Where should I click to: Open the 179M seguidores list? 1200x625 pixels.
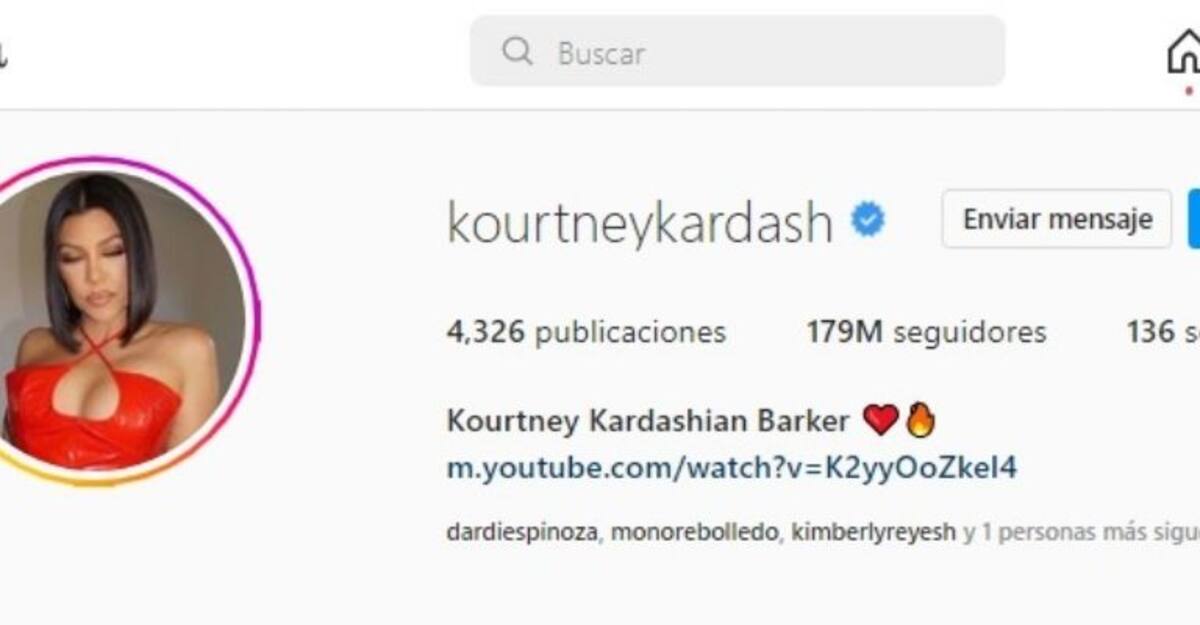click(x=926, y=332)
